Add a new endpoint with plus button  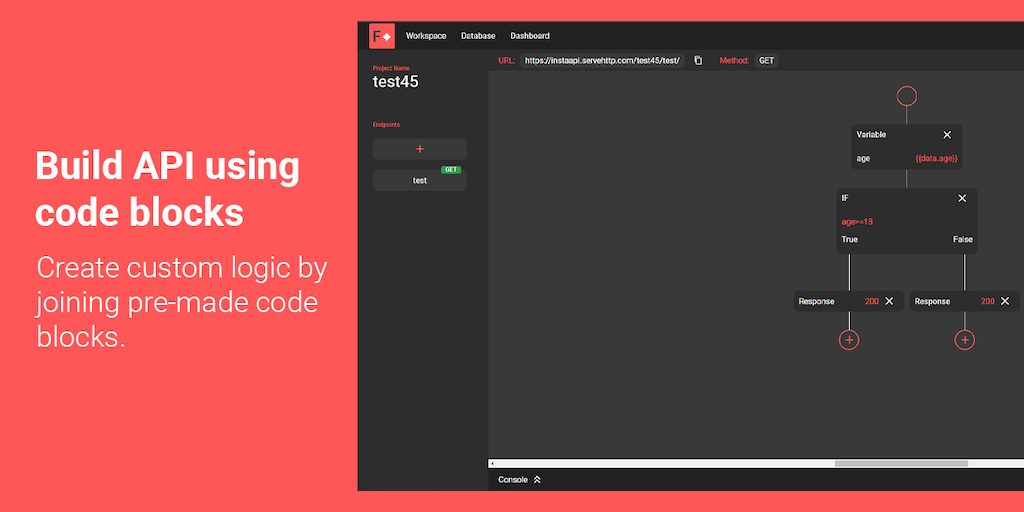pyautogui.click(x=419, y=149)
